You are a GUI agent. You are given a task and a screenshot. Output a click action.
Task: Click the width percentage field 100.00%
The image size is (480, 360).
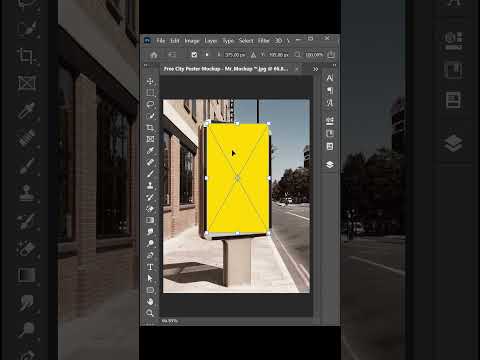pyautogui.click(x=314, y=55)
